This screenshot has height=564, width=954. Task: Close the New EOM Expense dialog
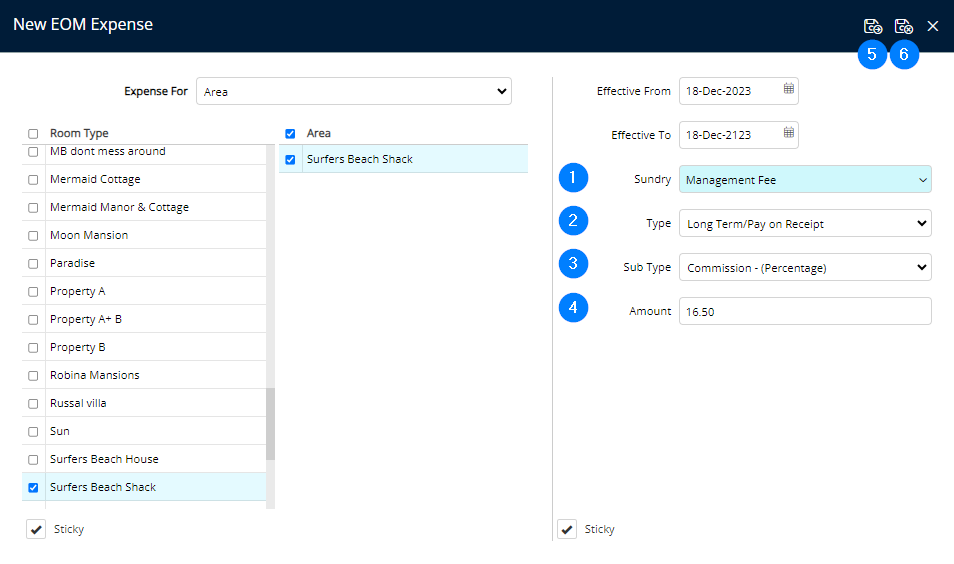click(x=933, y=27)
